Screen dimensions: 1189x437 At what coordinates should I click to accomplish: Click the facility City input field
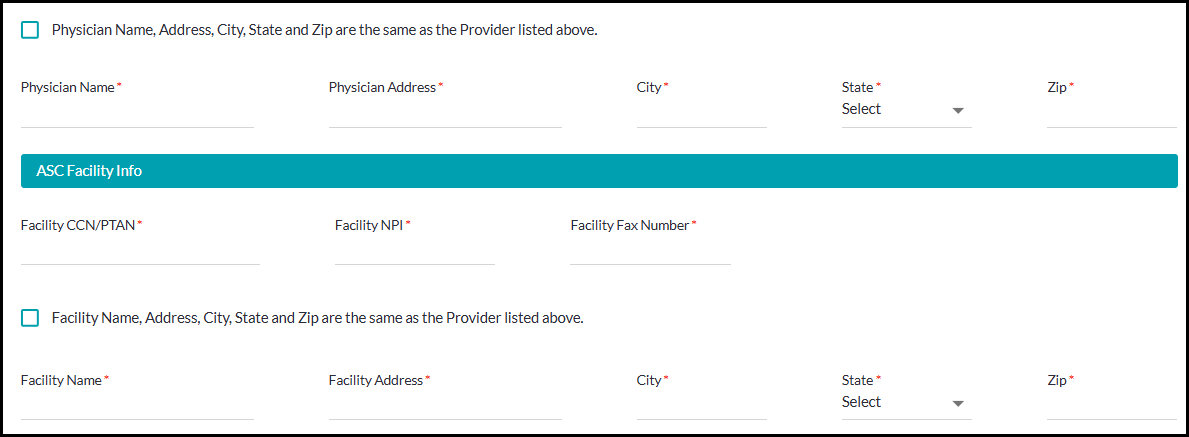[x=701, y=406]
